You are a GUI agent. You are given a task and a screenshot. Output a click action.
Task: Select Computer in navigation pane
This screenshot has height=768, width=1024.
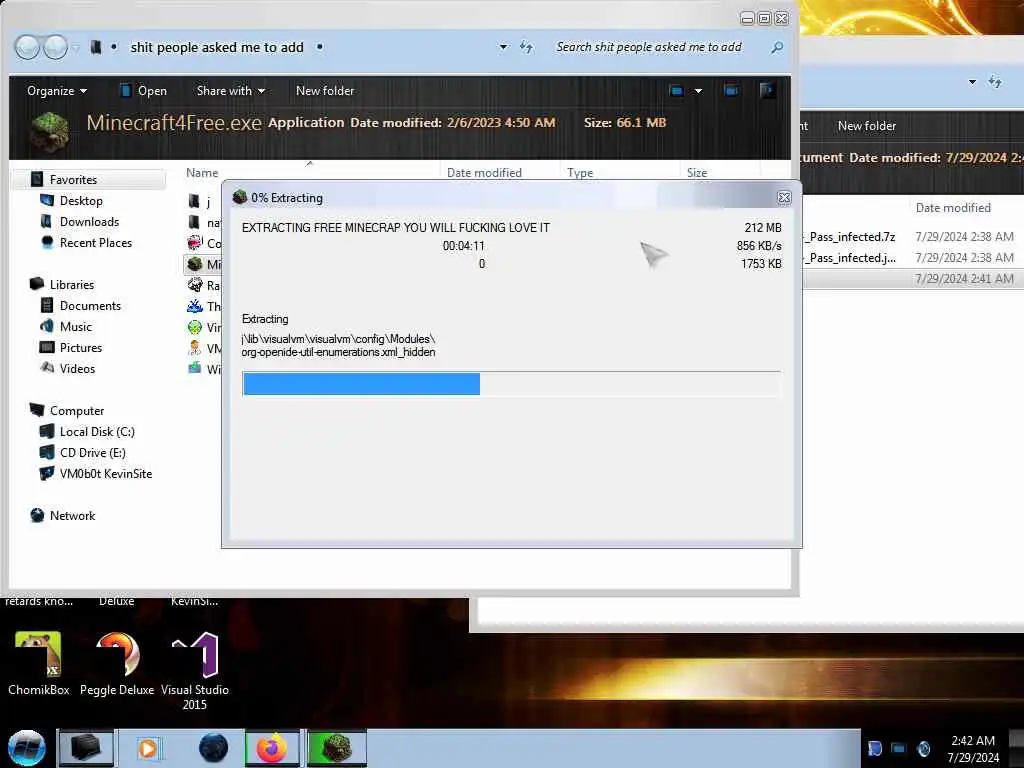tap(76, 411)
